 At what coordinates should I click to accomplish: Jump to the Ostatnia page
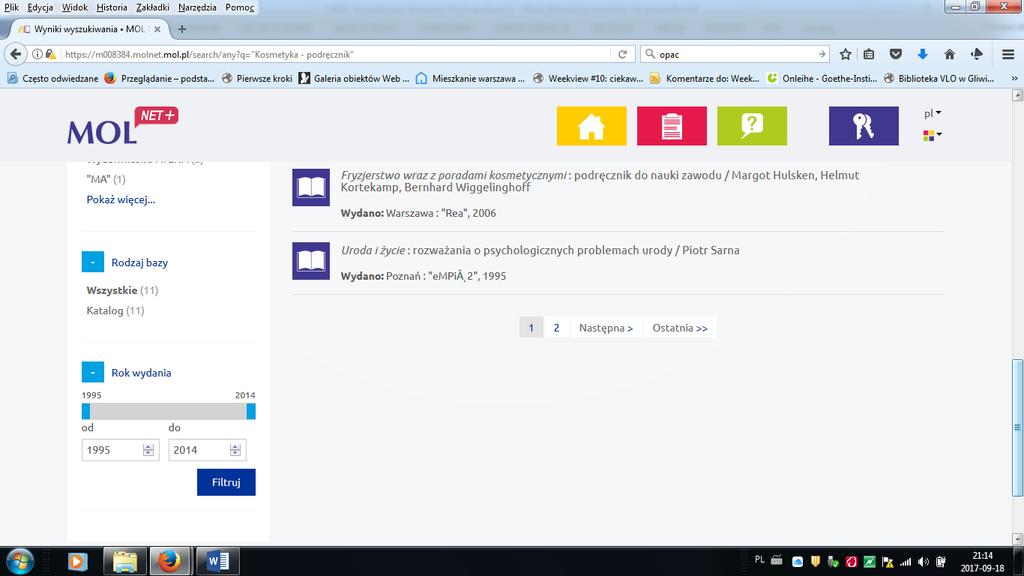pyautogui.click(x=680, y=328)
